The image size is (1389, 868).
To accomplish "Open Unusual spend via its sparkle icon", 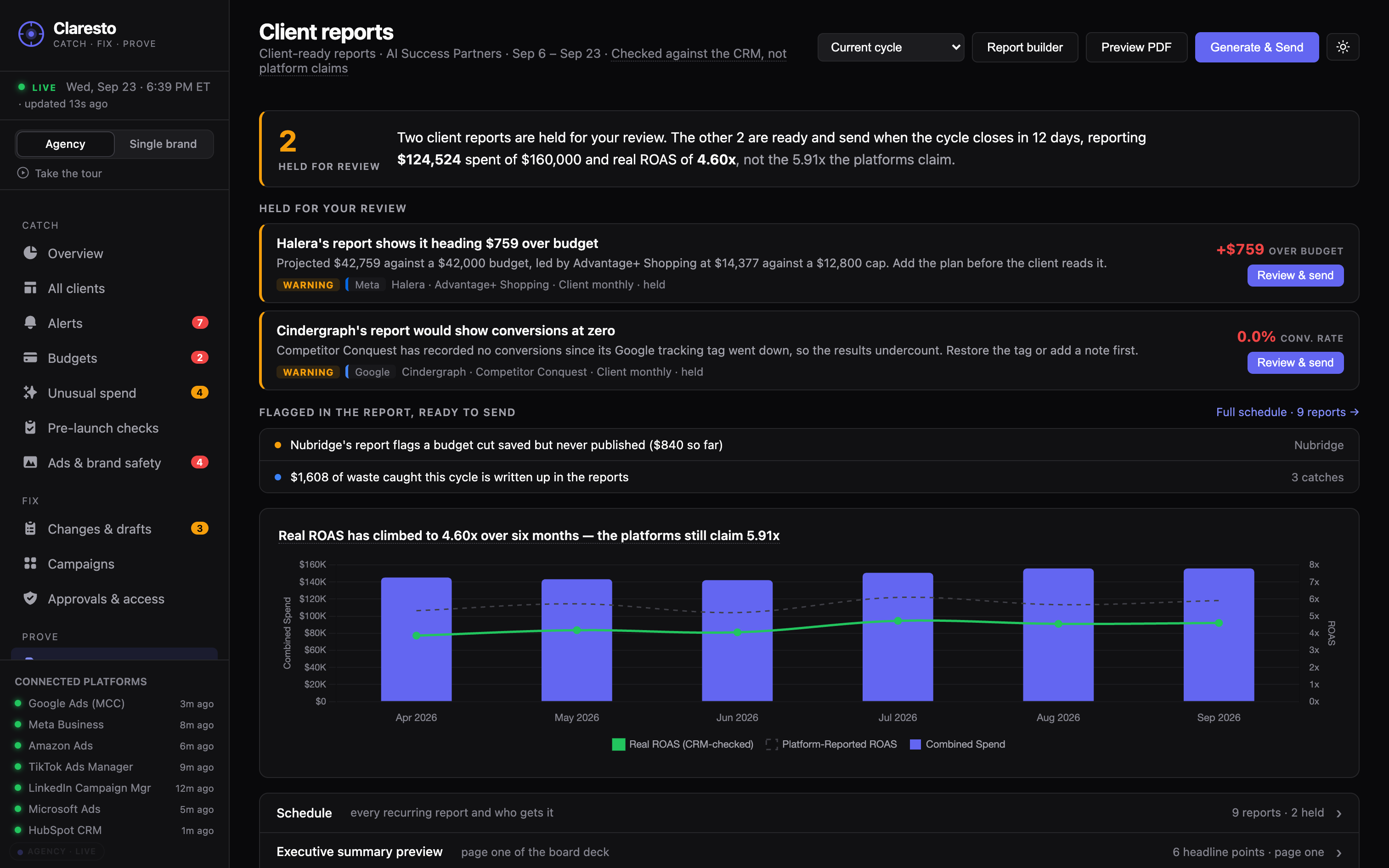I will point(30,393).
